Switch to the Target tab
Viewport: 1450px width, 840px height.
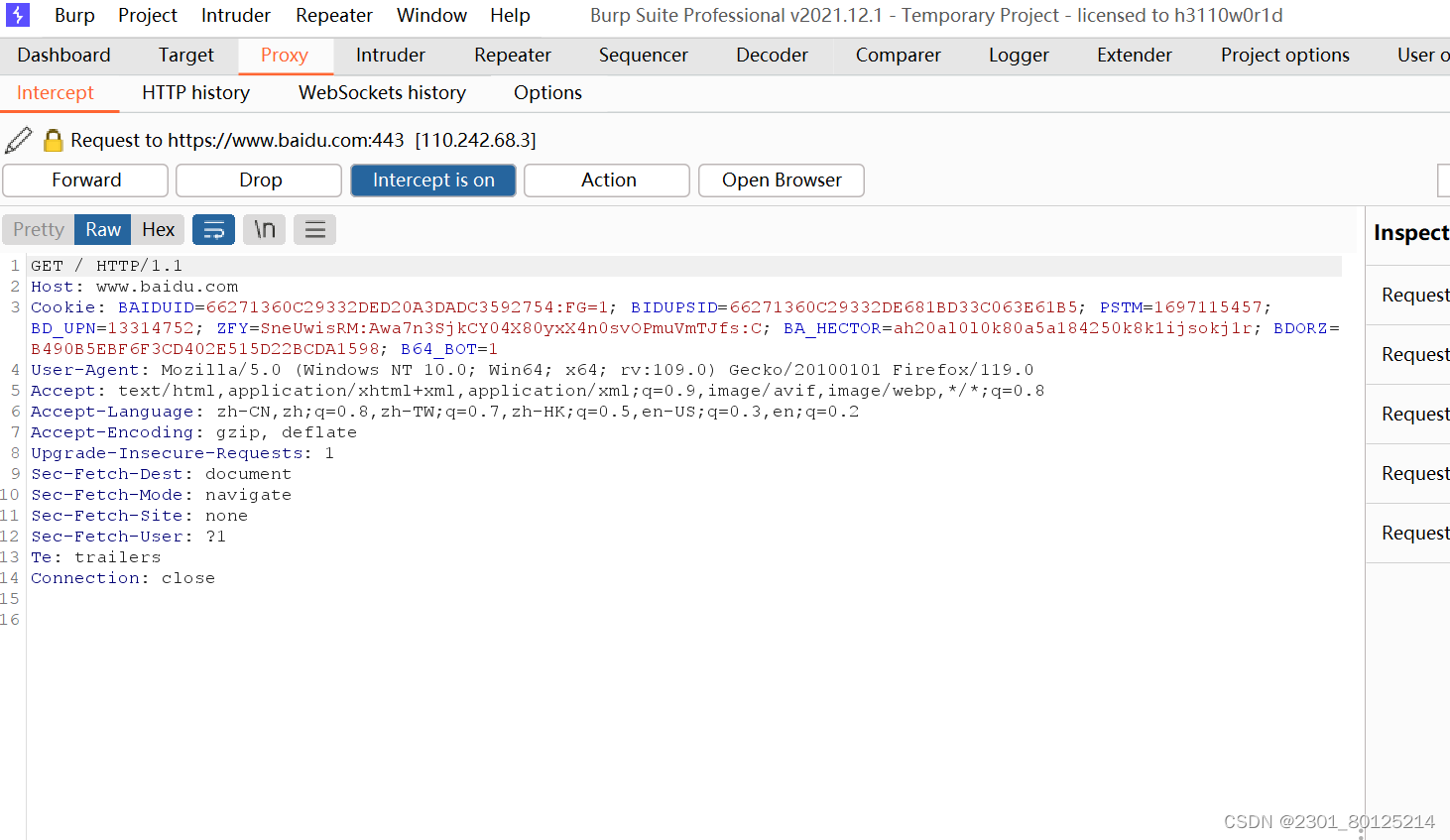pyautogui.click(x=186, y=55)
